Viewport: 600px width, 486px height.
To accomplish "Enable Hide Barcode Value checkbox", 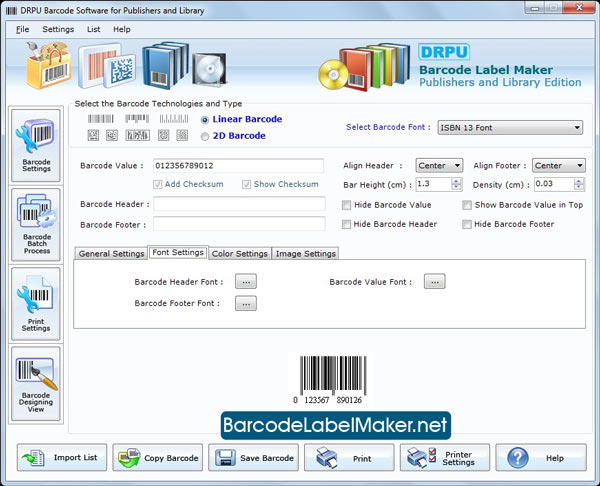I will (346, 205).
